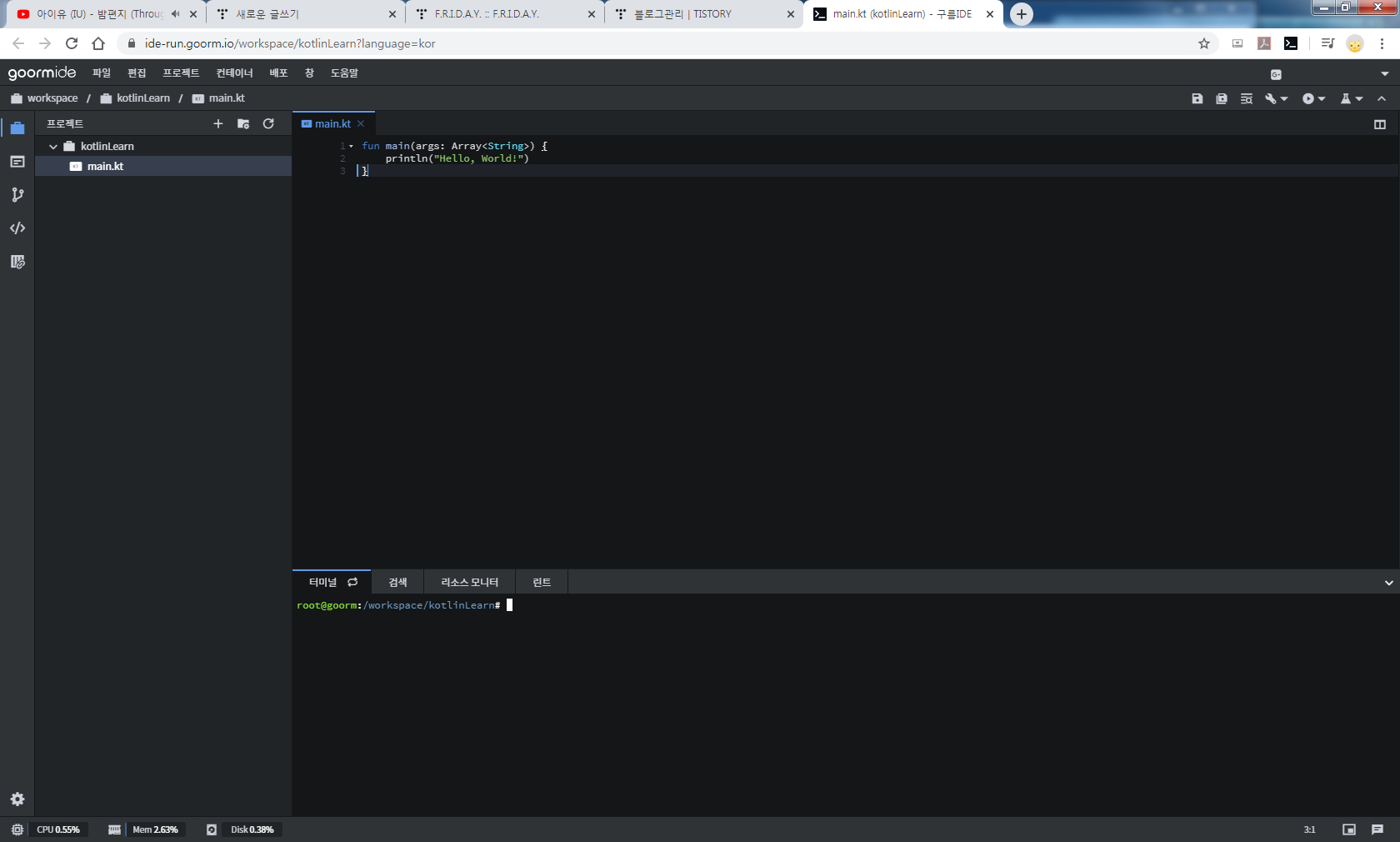Viewport: 1400px width, 842px height.
Task: Select the main.kt editor tab
Action: (x=332, y=123)
